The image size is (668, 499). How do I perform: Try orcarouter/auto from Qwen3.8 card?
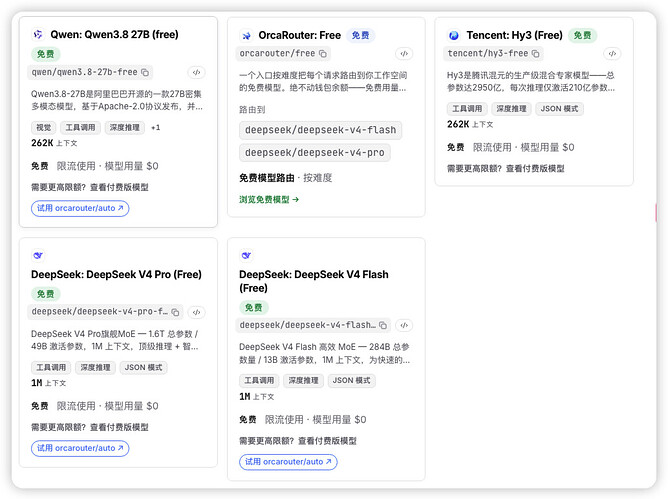click(x=80, y=208)
